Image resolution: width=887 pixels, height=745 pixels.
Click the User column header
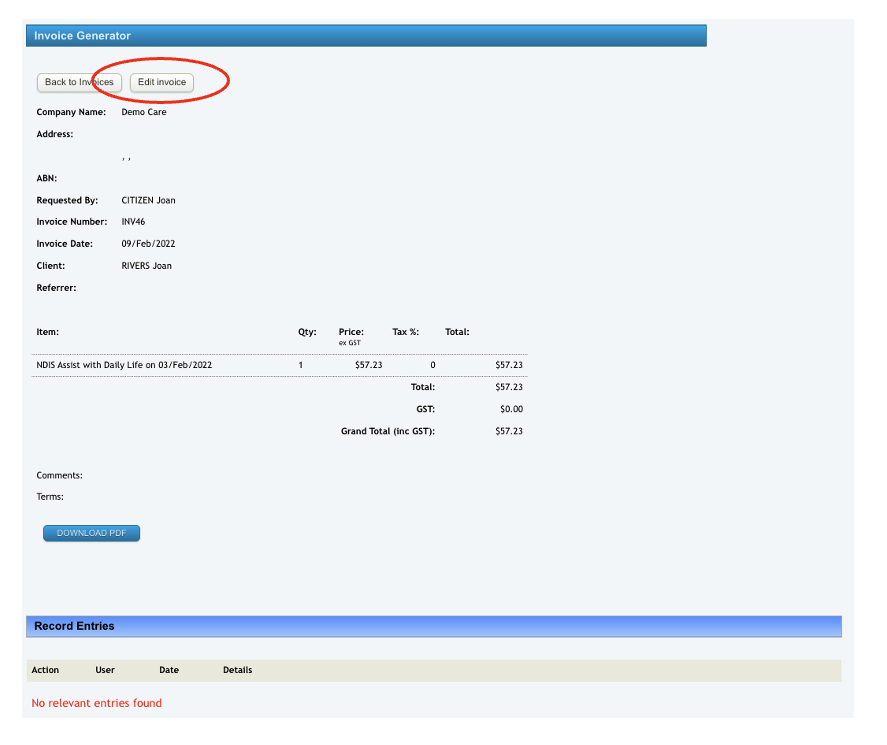pos(105,670)
